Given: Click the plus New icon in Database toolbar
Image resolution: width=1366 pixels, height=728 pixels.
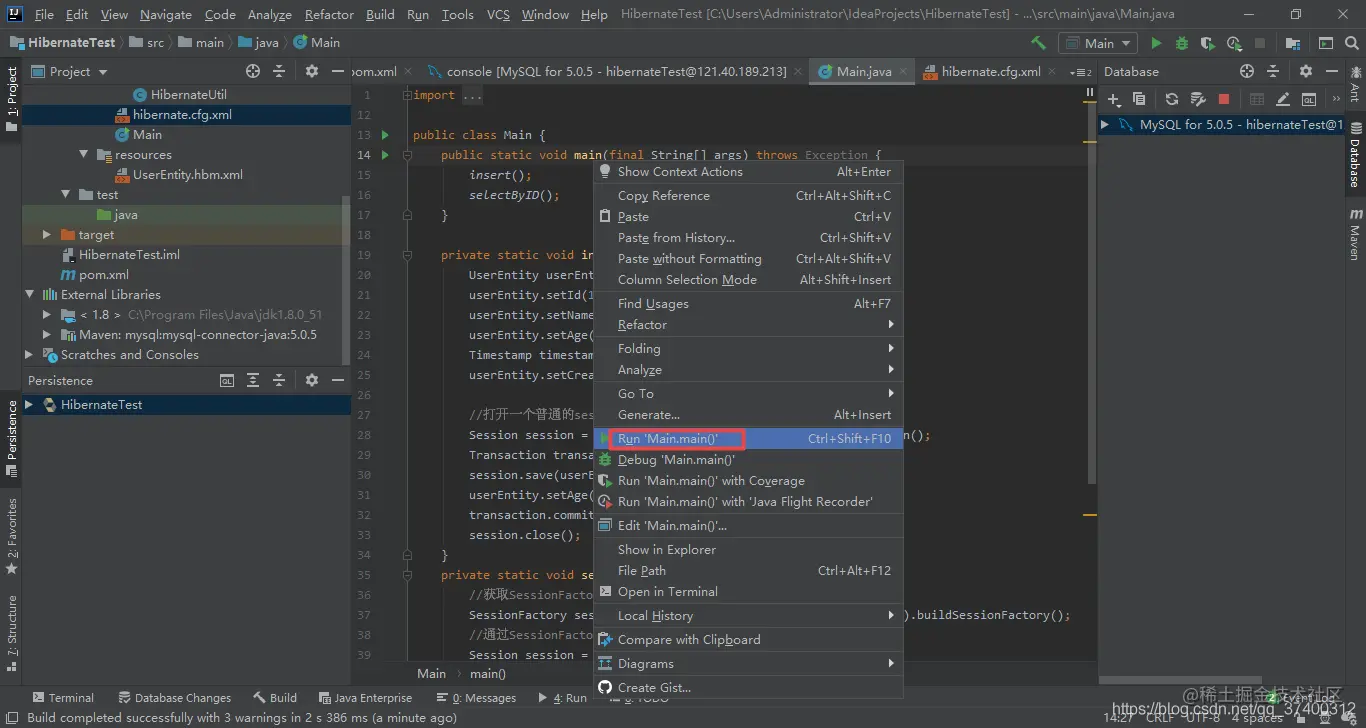Looking at the screenshot, I should coord(1114,99).
